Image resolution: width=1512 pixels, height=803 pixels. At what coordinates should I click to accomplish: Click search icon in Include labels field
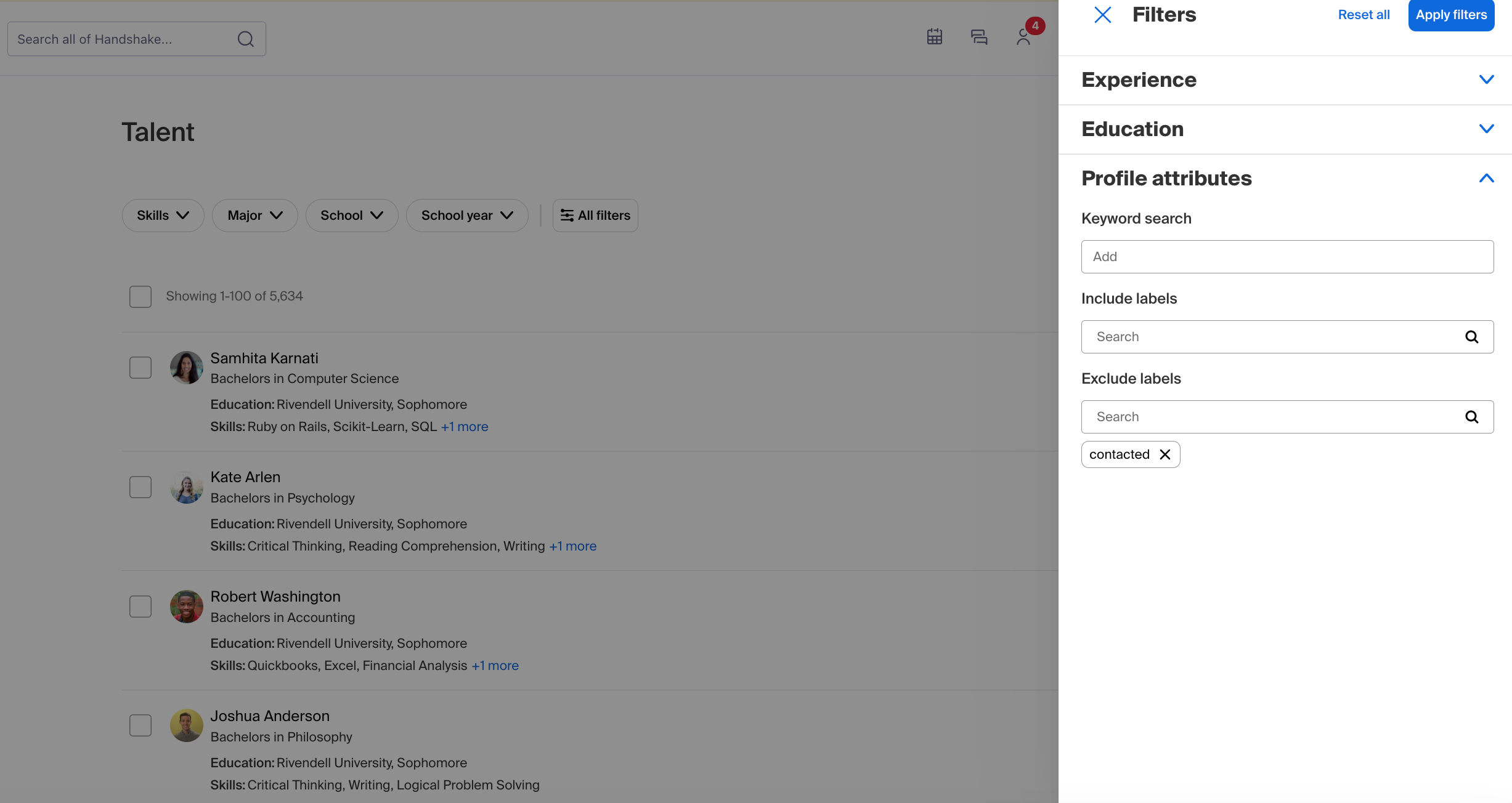pyautogui.click(x=1471, y=337)
